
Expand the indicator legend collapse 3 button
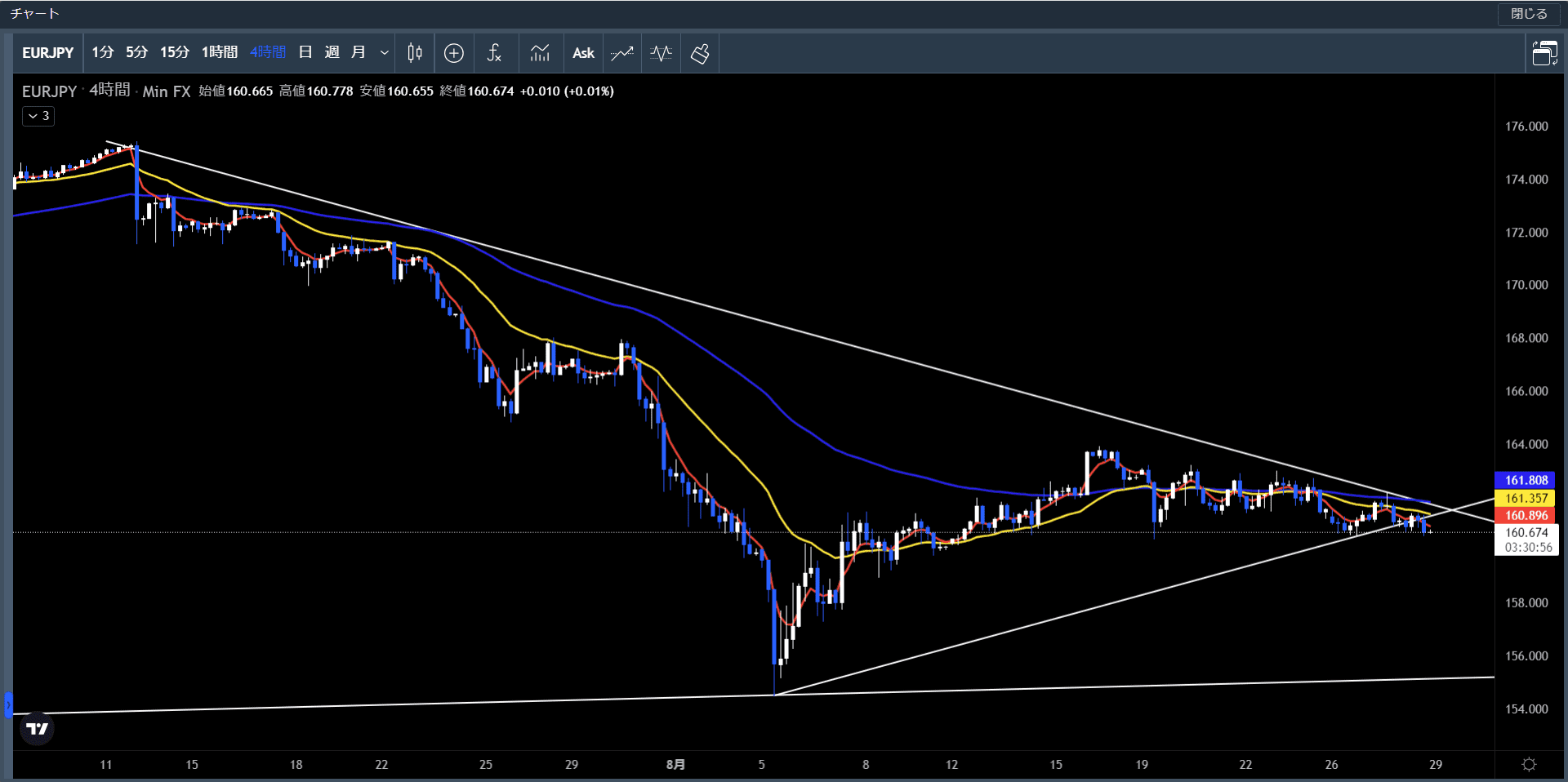click(38, 116)
